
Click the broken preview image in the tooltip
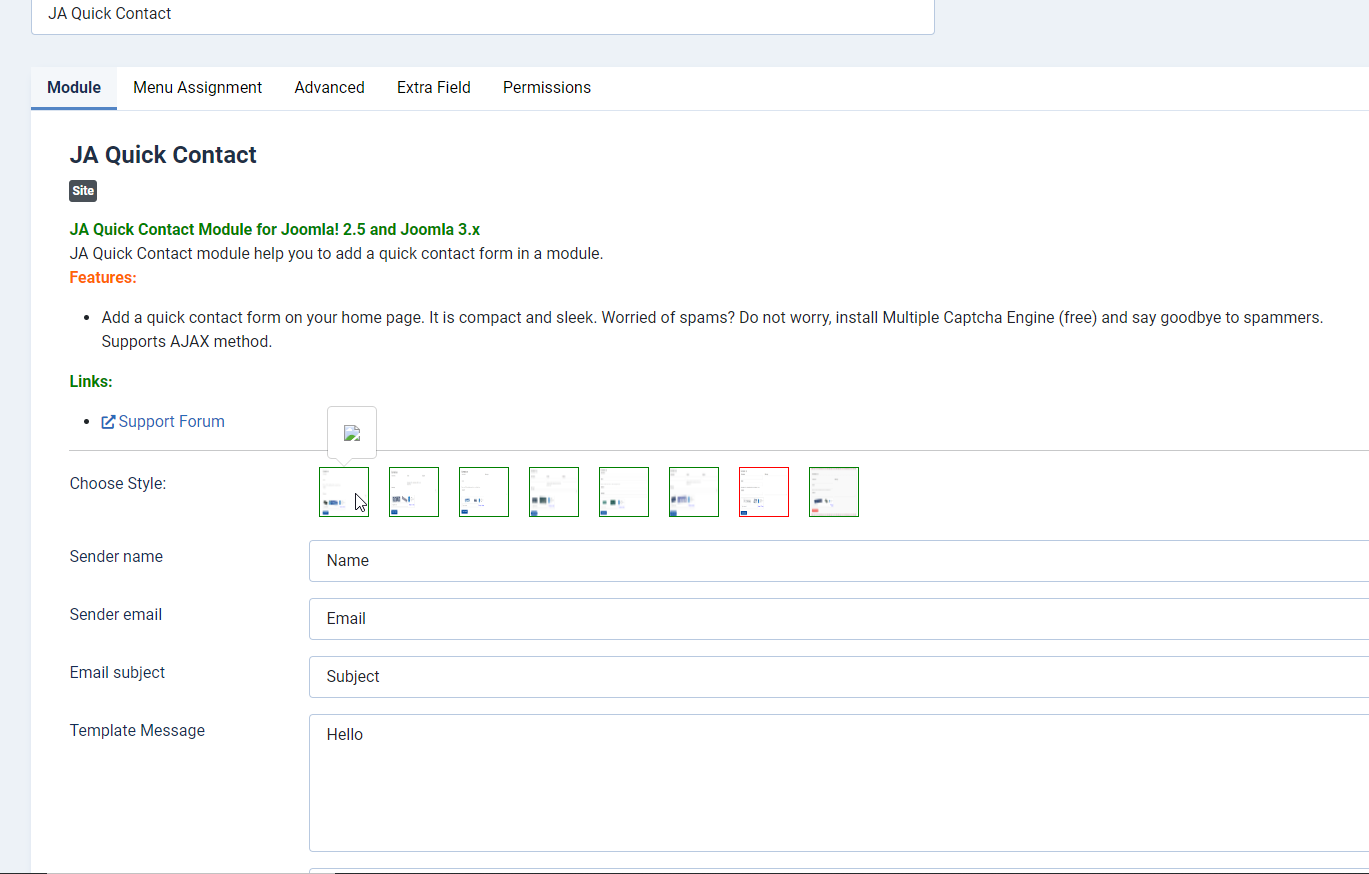(352, 433)
